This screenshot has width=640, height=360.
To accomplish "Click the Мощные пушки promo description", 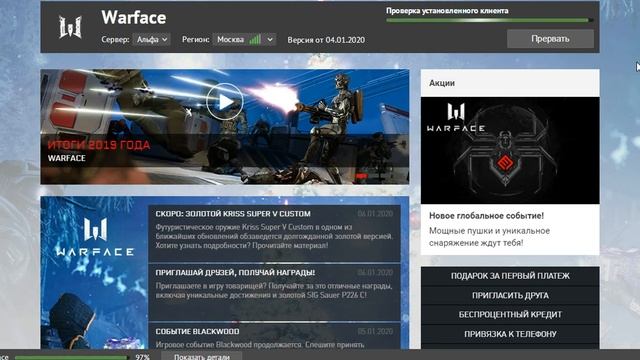I will point(489,237).
